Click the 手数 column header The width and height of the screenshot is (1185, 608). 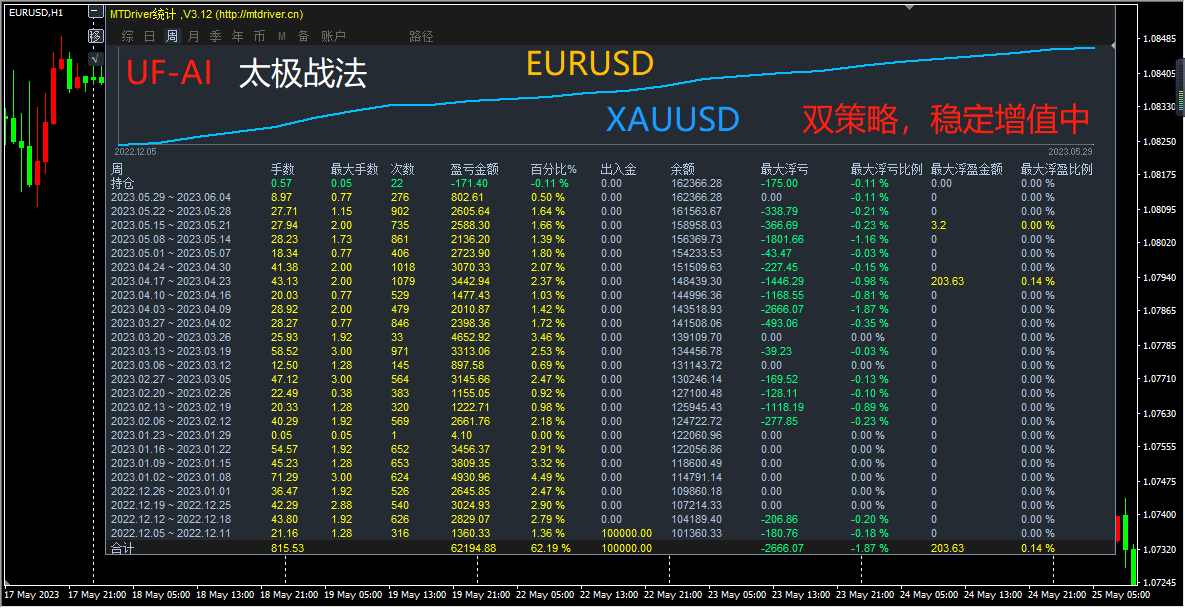click(283, 170)
